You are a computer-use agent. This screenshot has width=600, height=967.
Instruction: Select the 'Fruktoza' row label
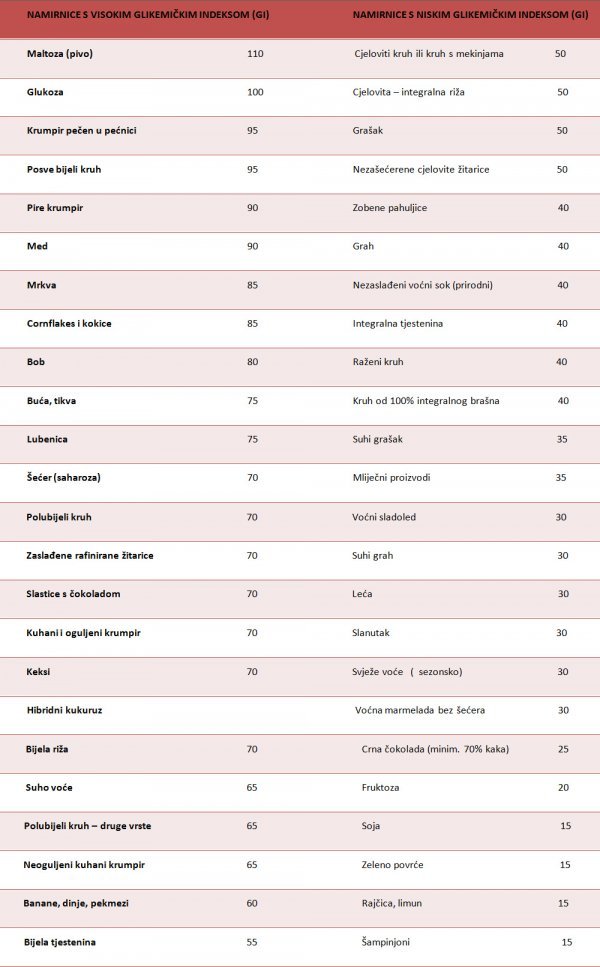point(380,788)
